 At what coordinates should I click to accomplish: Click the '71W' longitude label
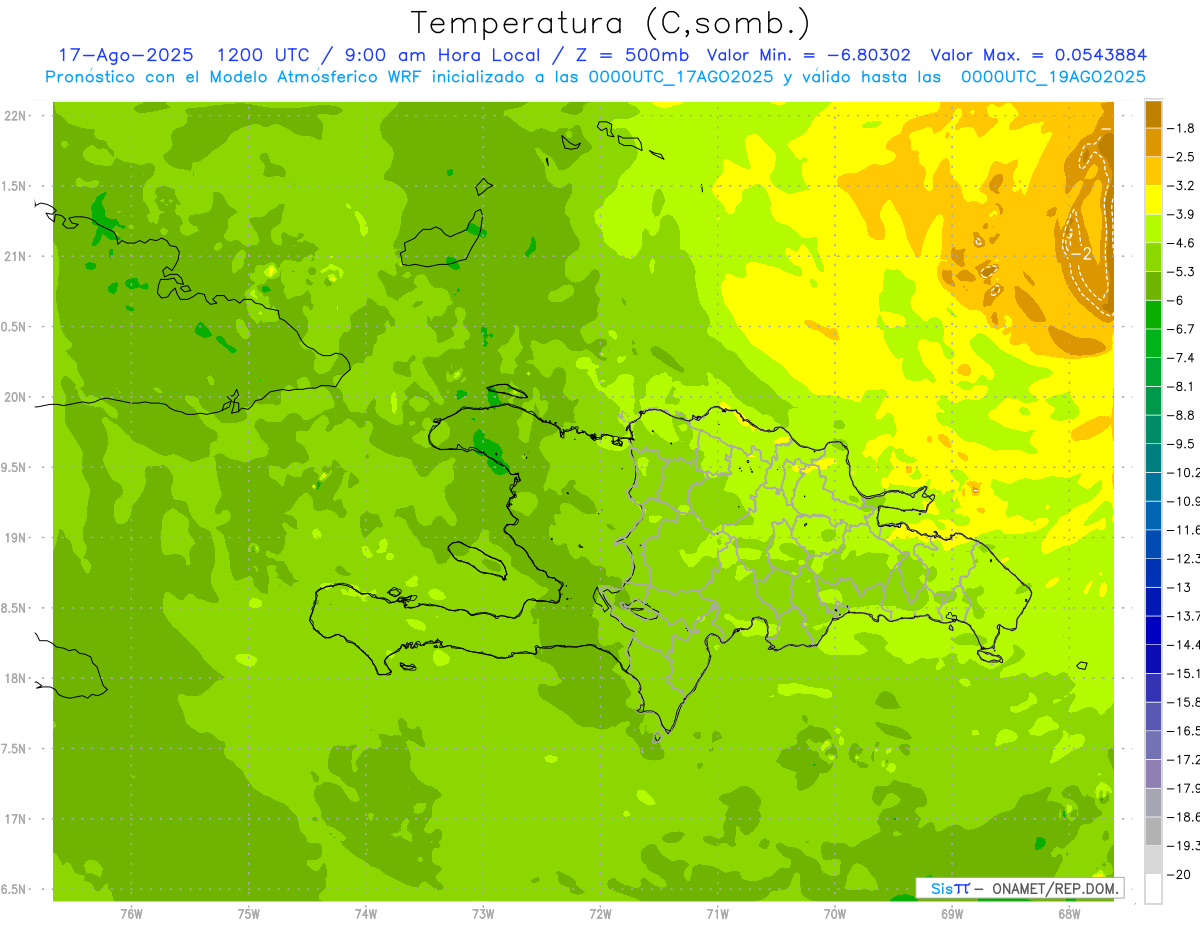click(x=717, y=913)
